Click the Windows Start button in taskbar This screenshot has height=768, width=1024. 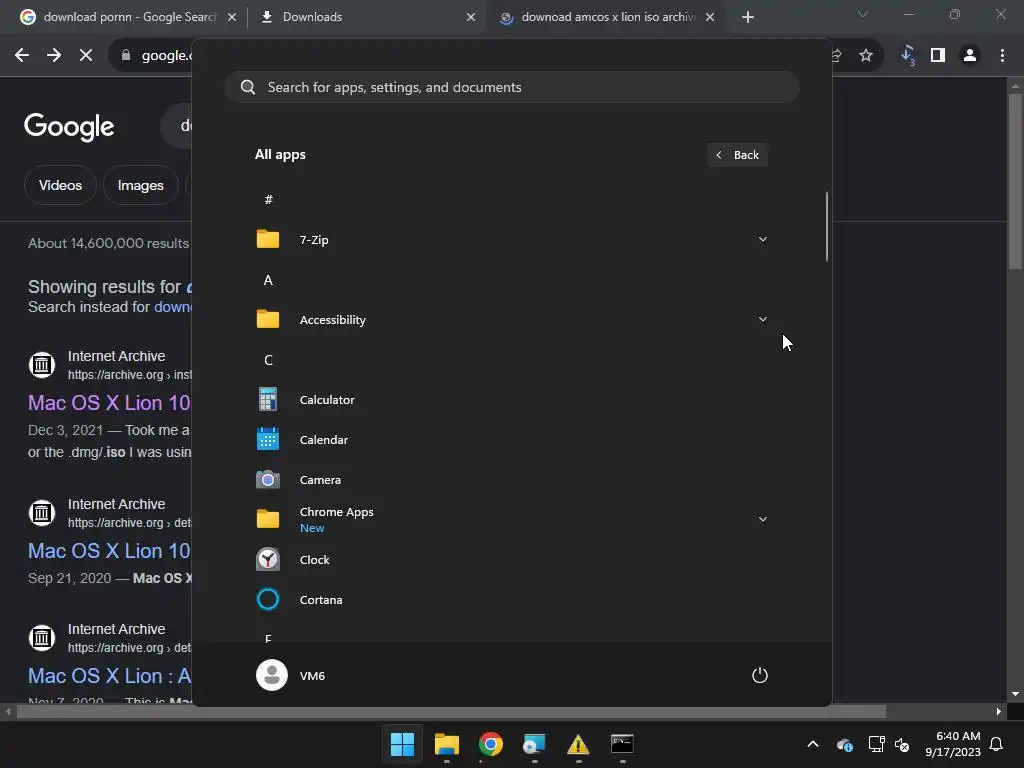coord(402,744)
